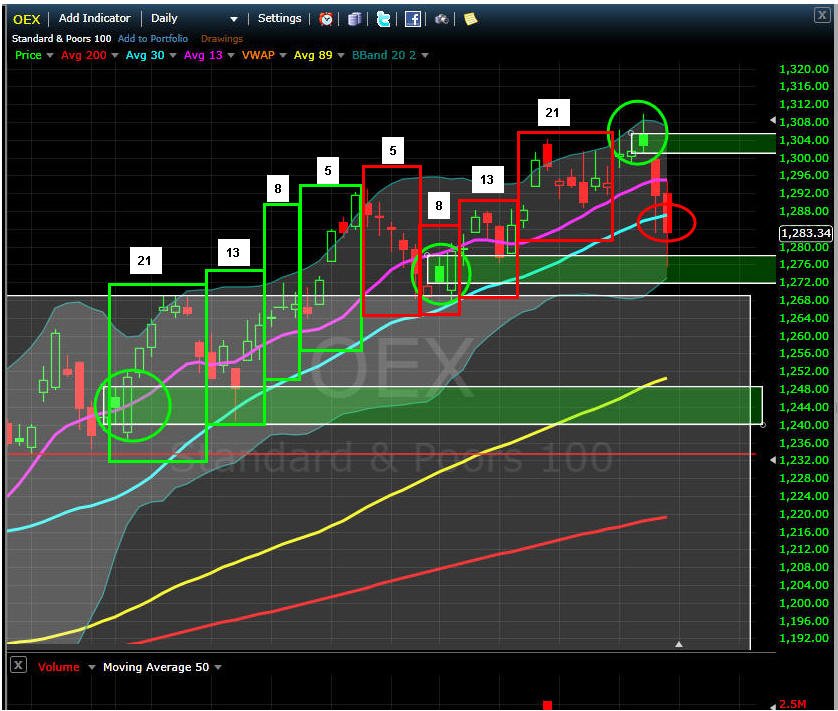This screenshot has width=838, height=711.
Task: Open the stacked documents icon in toolbar
Action: [354, 19]
